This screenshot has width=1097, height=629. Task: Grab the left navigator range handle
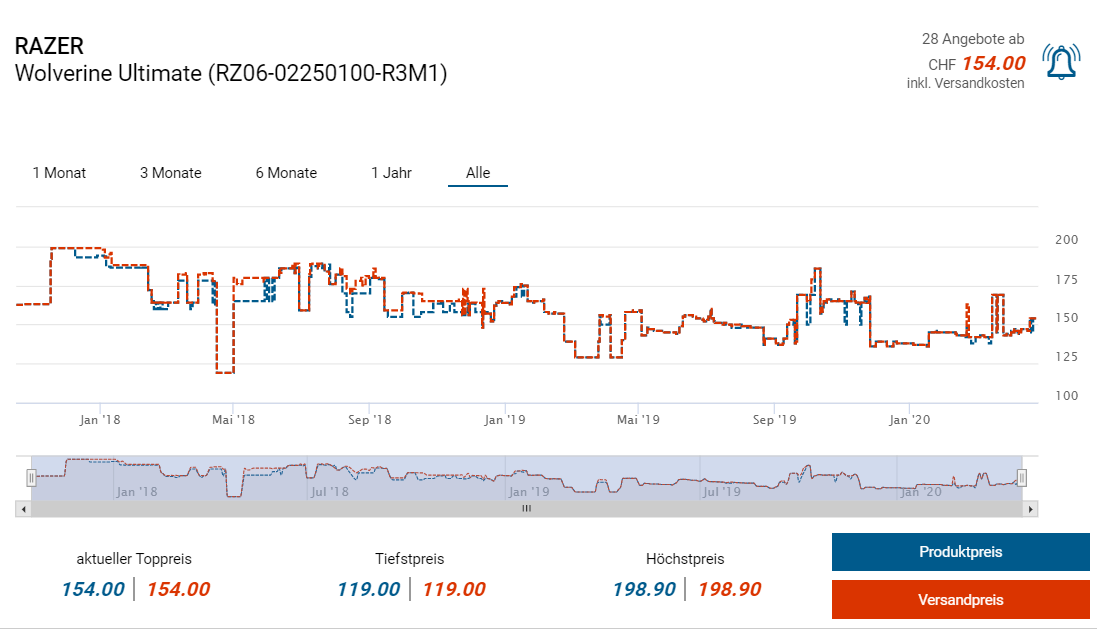tap(31, 478)
